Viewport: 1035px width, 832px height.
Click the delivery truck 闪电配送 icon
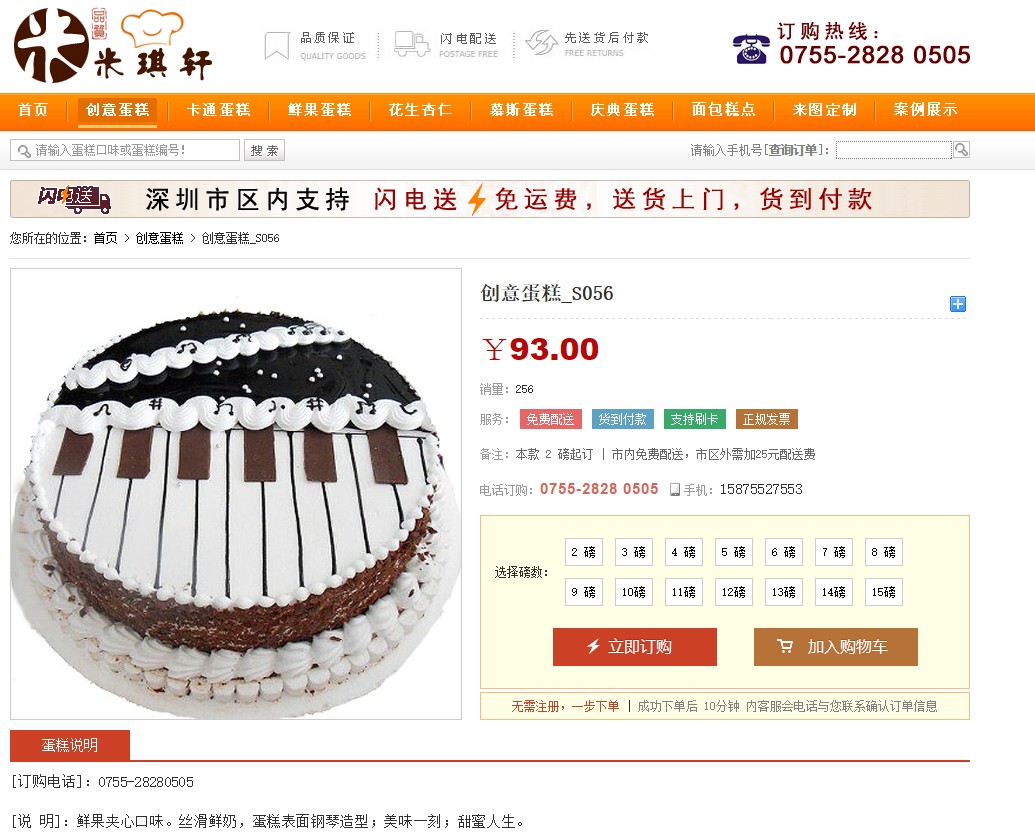(412, 44)
